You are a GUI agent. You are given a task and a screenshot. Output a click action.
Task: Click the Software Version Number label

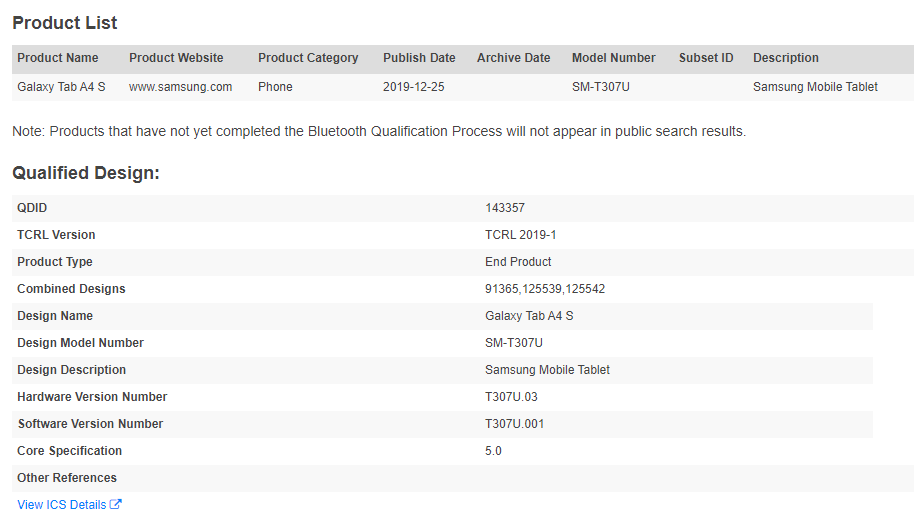pos(90,424)
